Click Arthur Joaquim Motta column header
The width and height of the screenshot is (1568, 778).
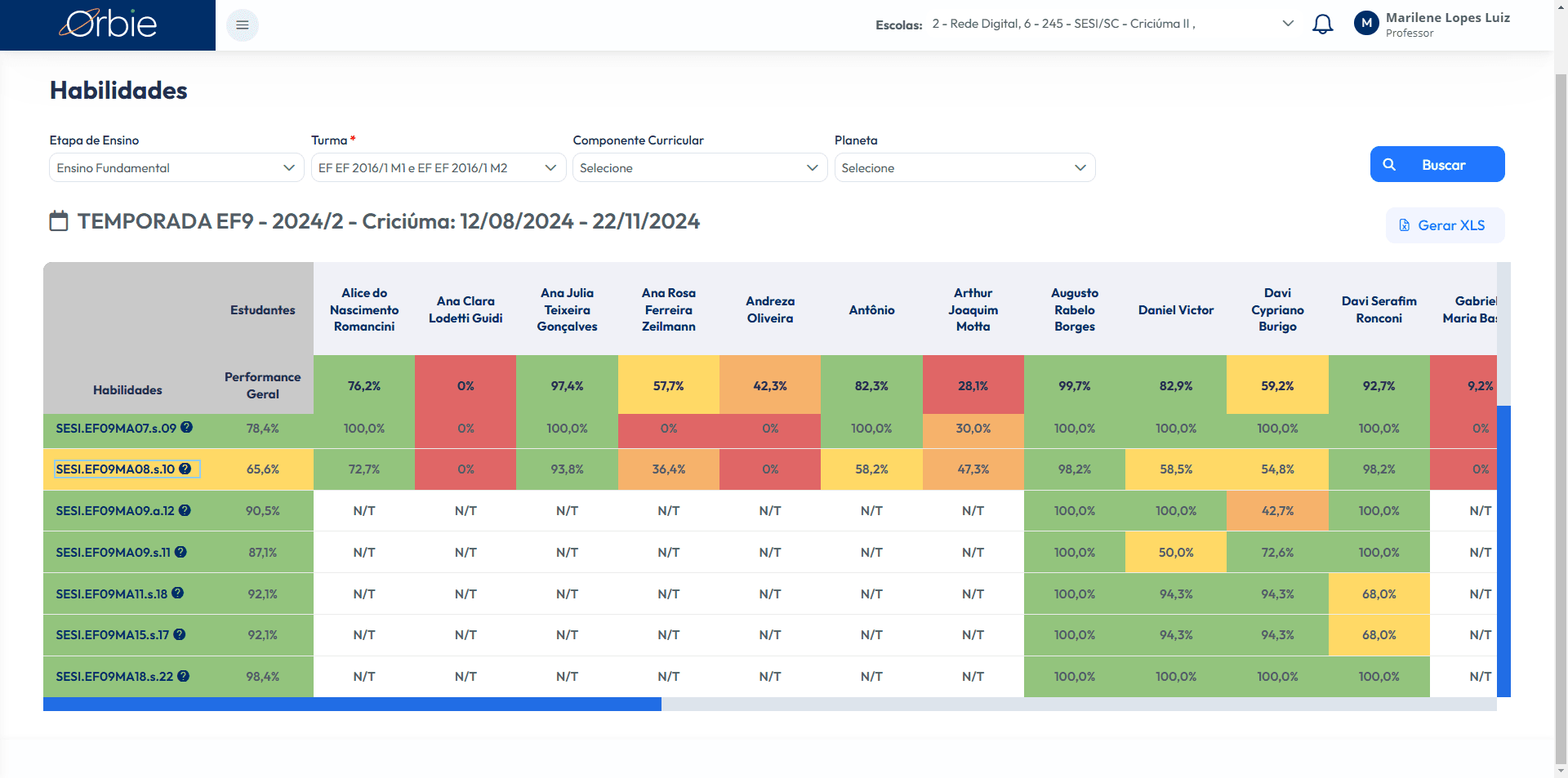pos(973,309)
